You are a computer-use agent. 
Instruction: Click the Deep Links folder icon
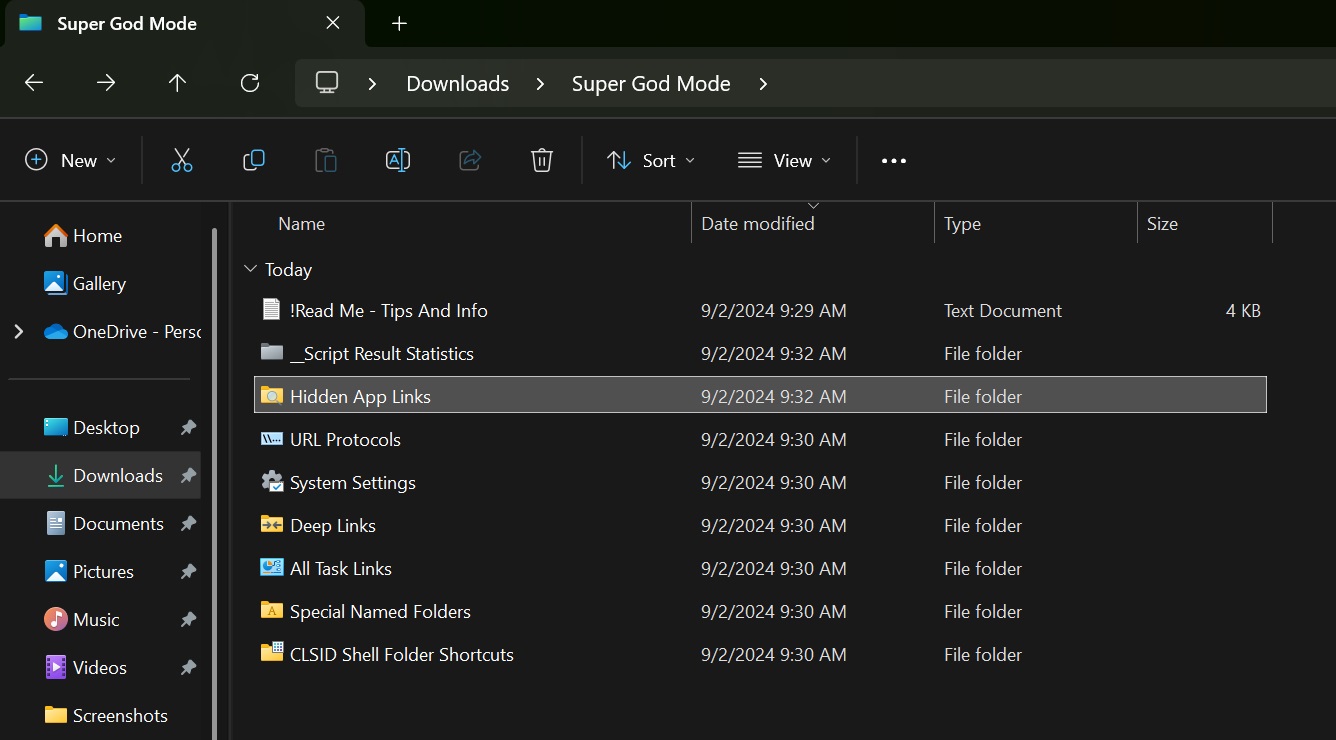coord(272,524)
